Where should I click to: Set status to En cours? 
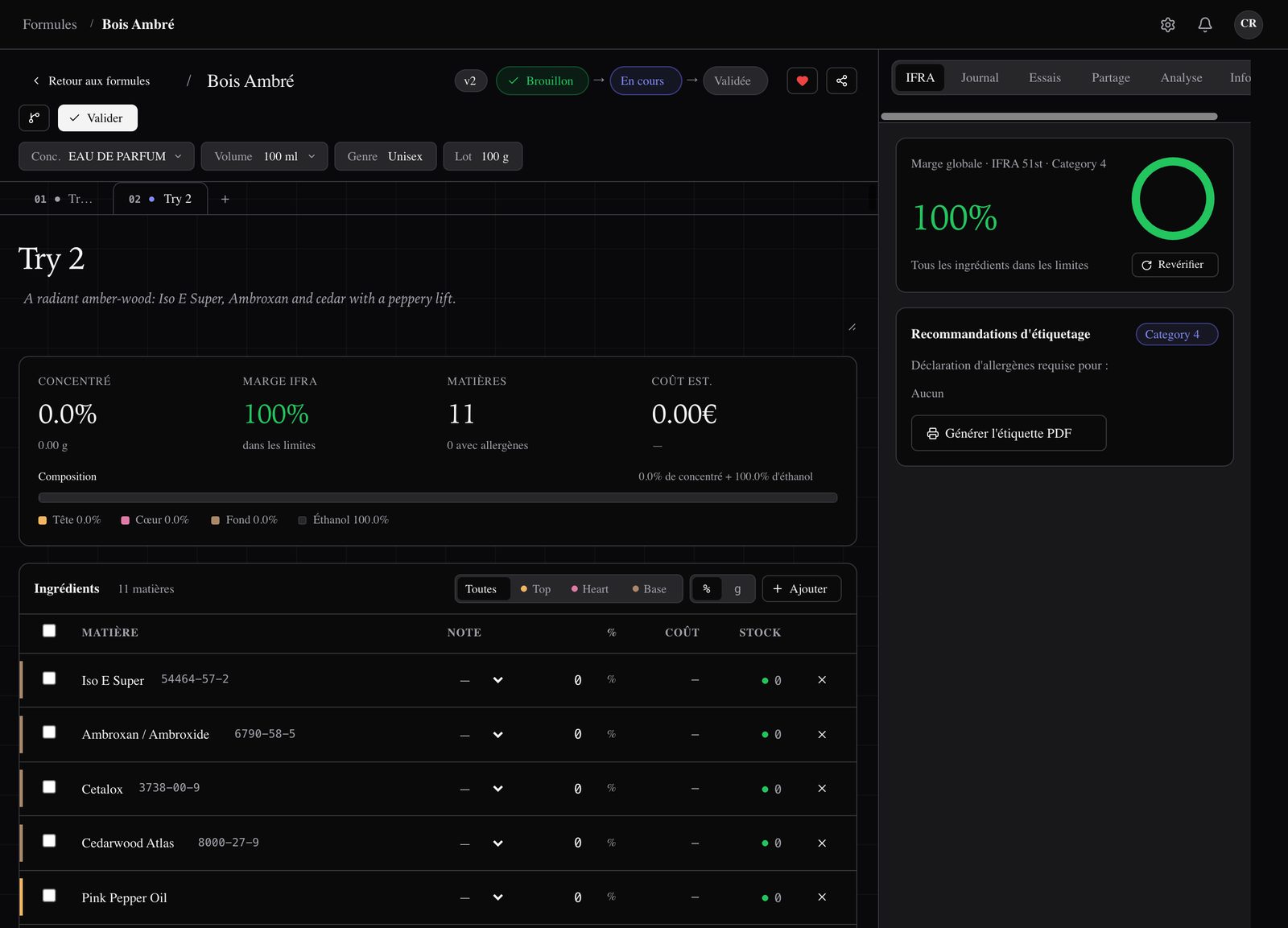[646, 80]
